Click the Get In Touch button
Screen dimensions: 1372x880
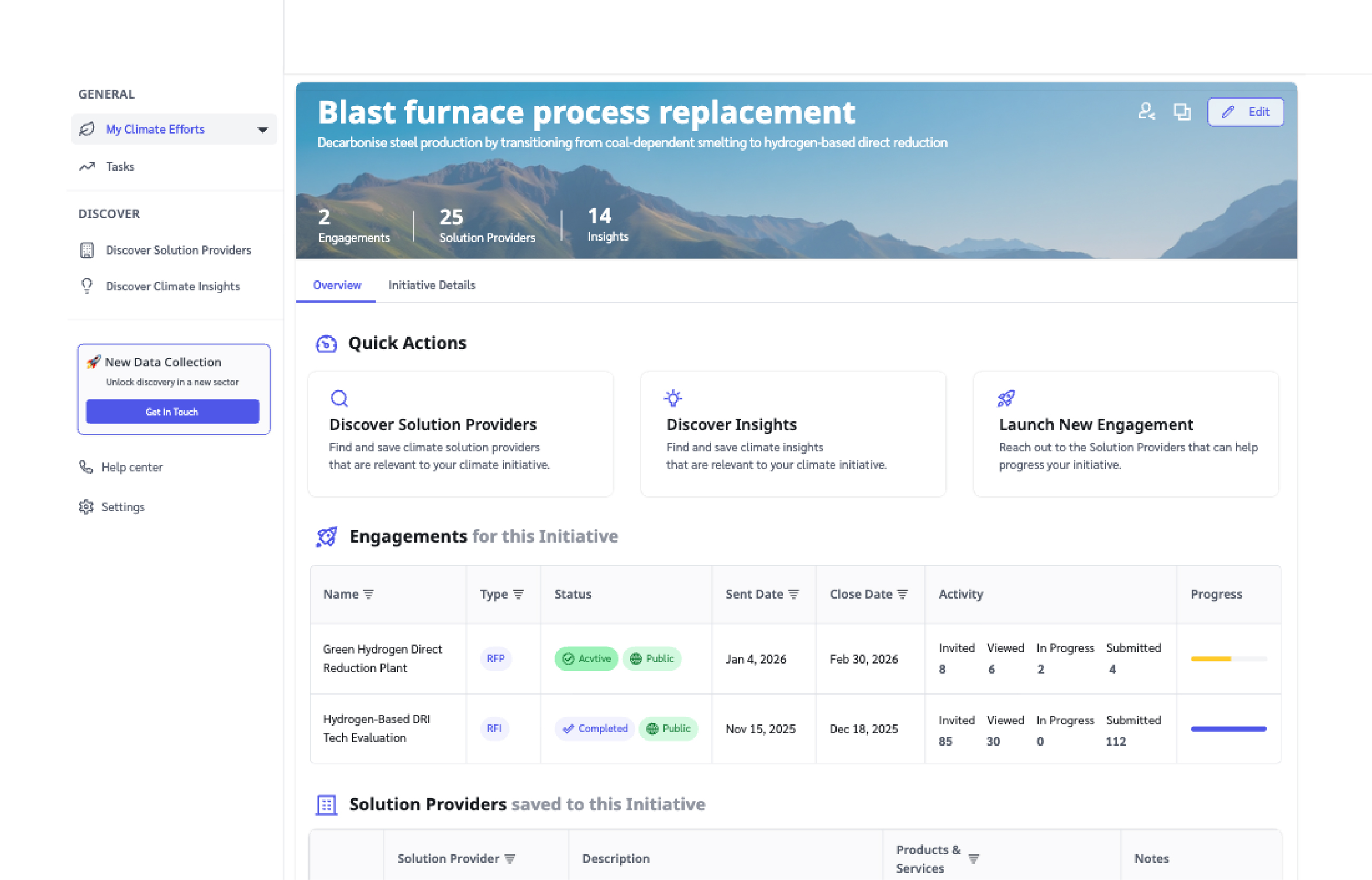(172, 411)
